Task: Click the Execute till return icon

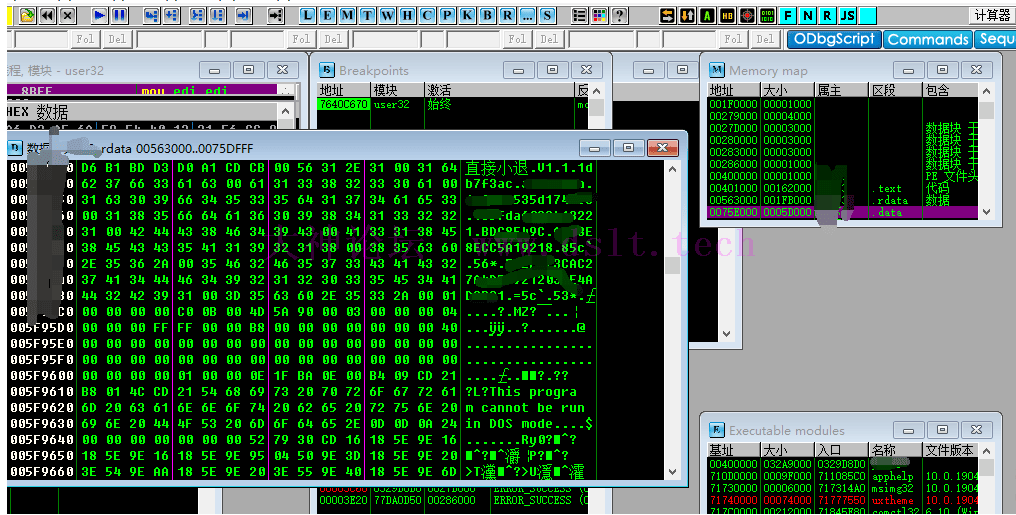Action: point(243,15)
